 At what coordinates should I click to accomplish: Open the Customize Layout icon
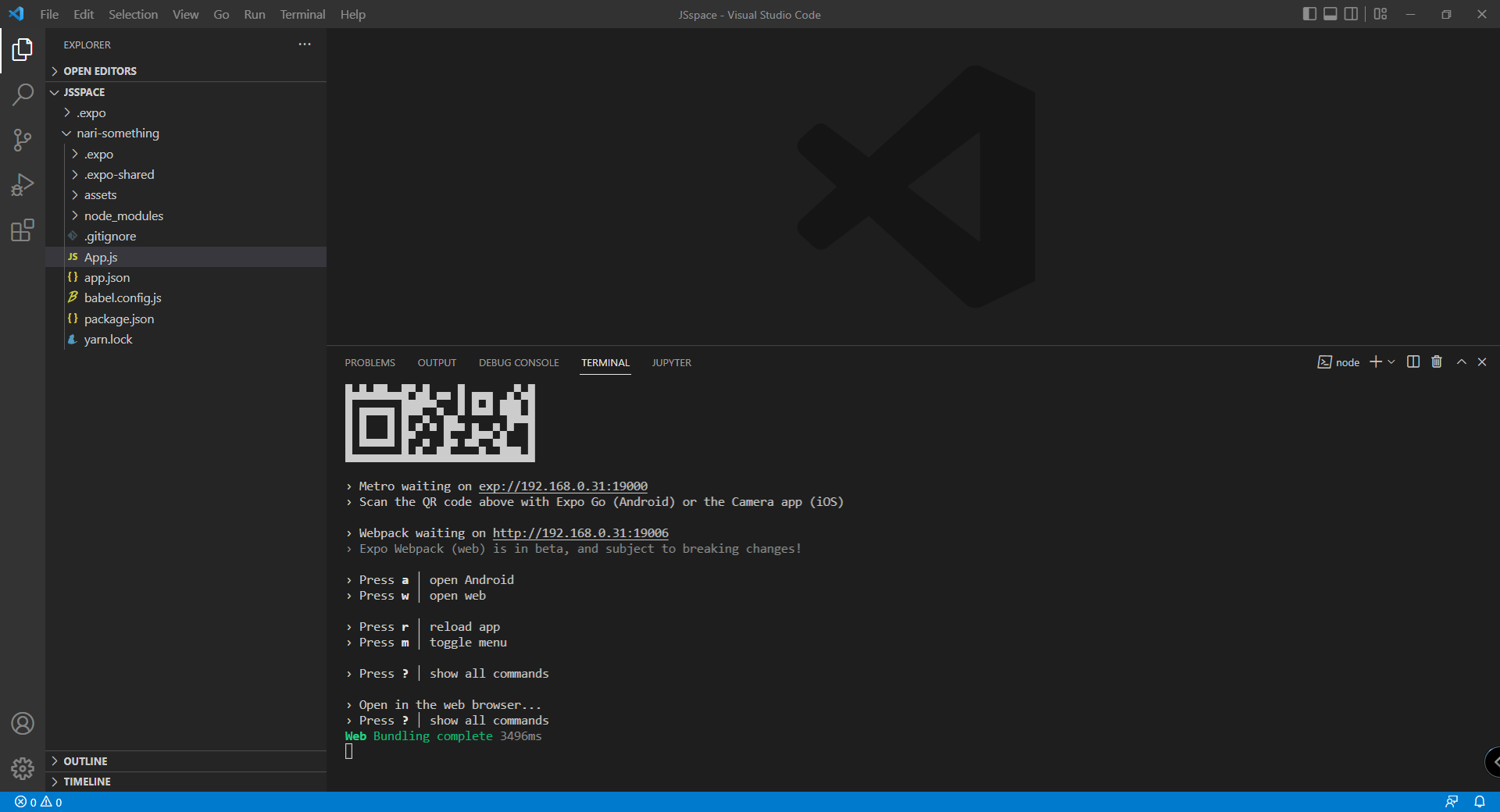pos(1380,14)
